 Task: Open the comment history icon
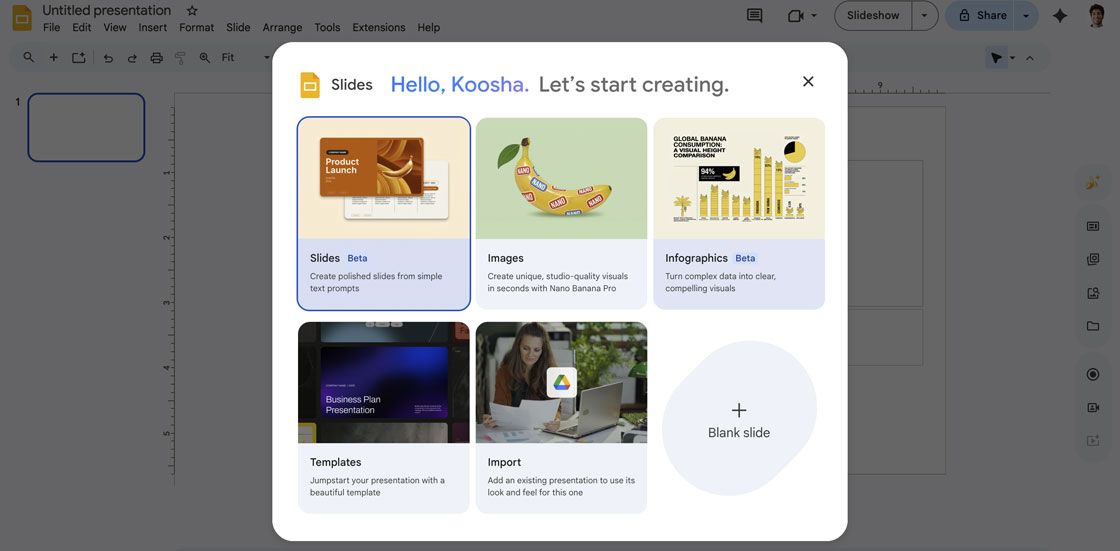754,16
